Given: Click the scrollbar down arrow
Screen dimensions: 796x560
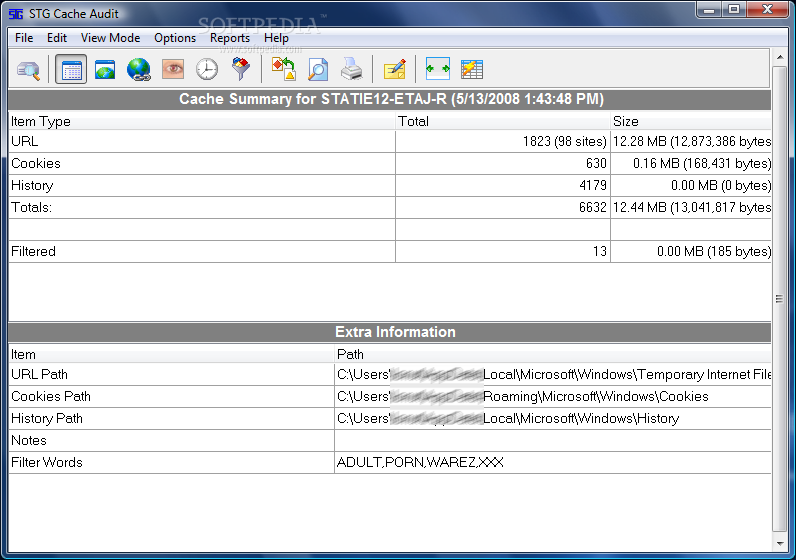Looking at the screenshot, I should click(x=780, y=544).
